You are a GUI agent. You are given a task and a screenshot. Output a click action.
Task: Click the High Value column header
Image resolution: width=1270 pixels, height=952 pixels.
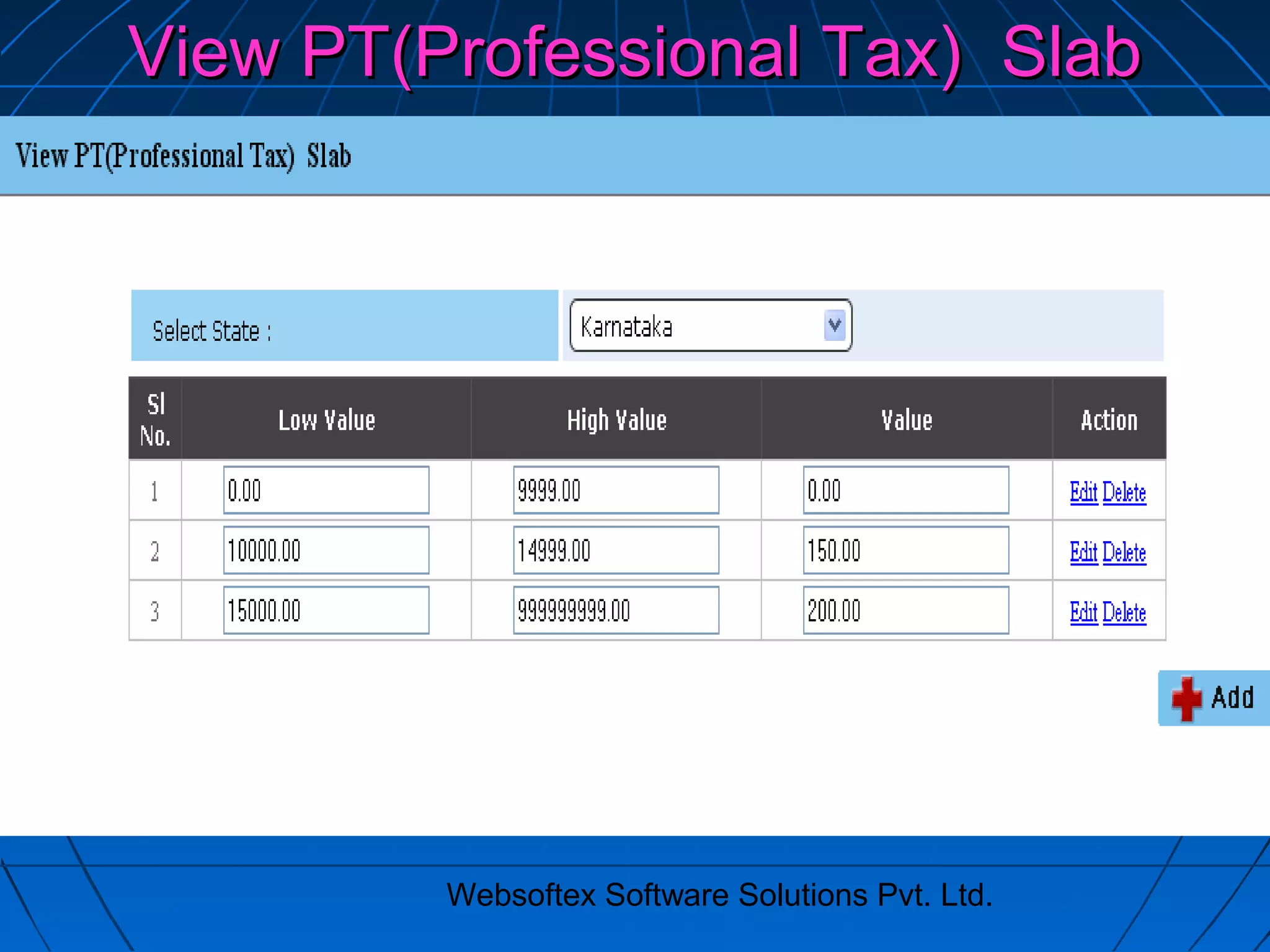coord(616,420)
